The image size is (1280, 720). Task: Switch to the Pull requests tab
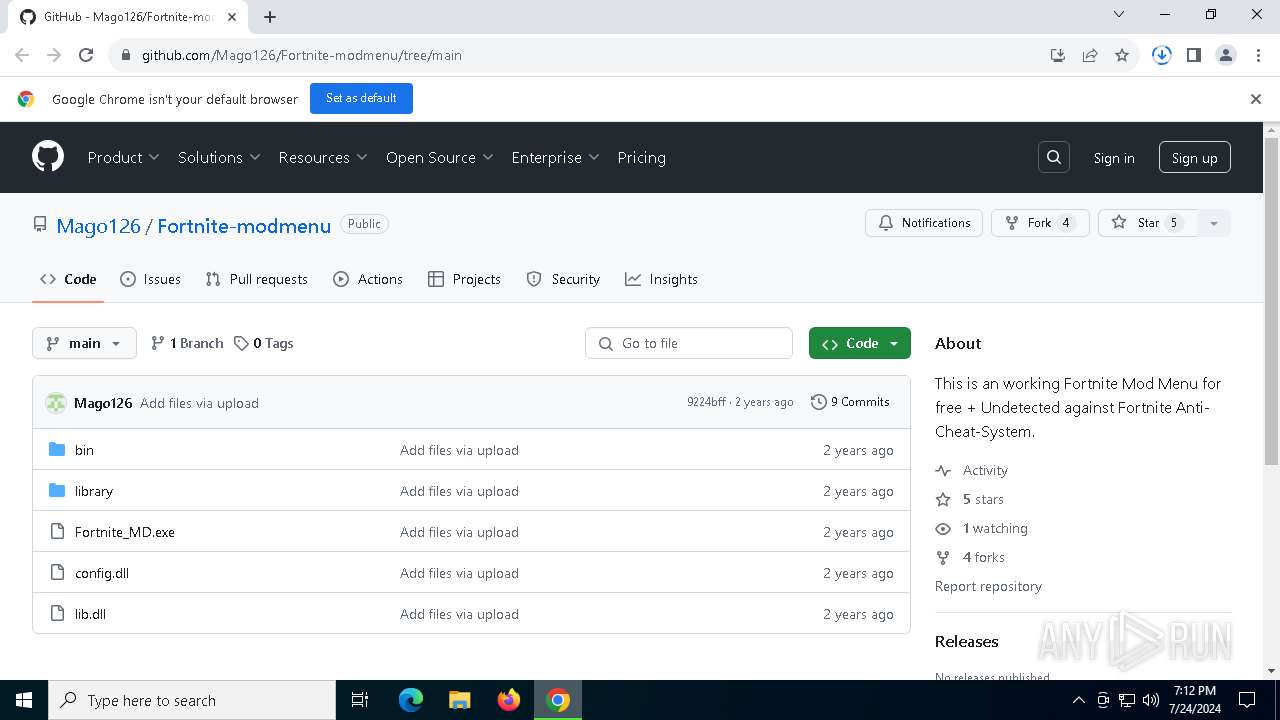(x=256, y=279)
